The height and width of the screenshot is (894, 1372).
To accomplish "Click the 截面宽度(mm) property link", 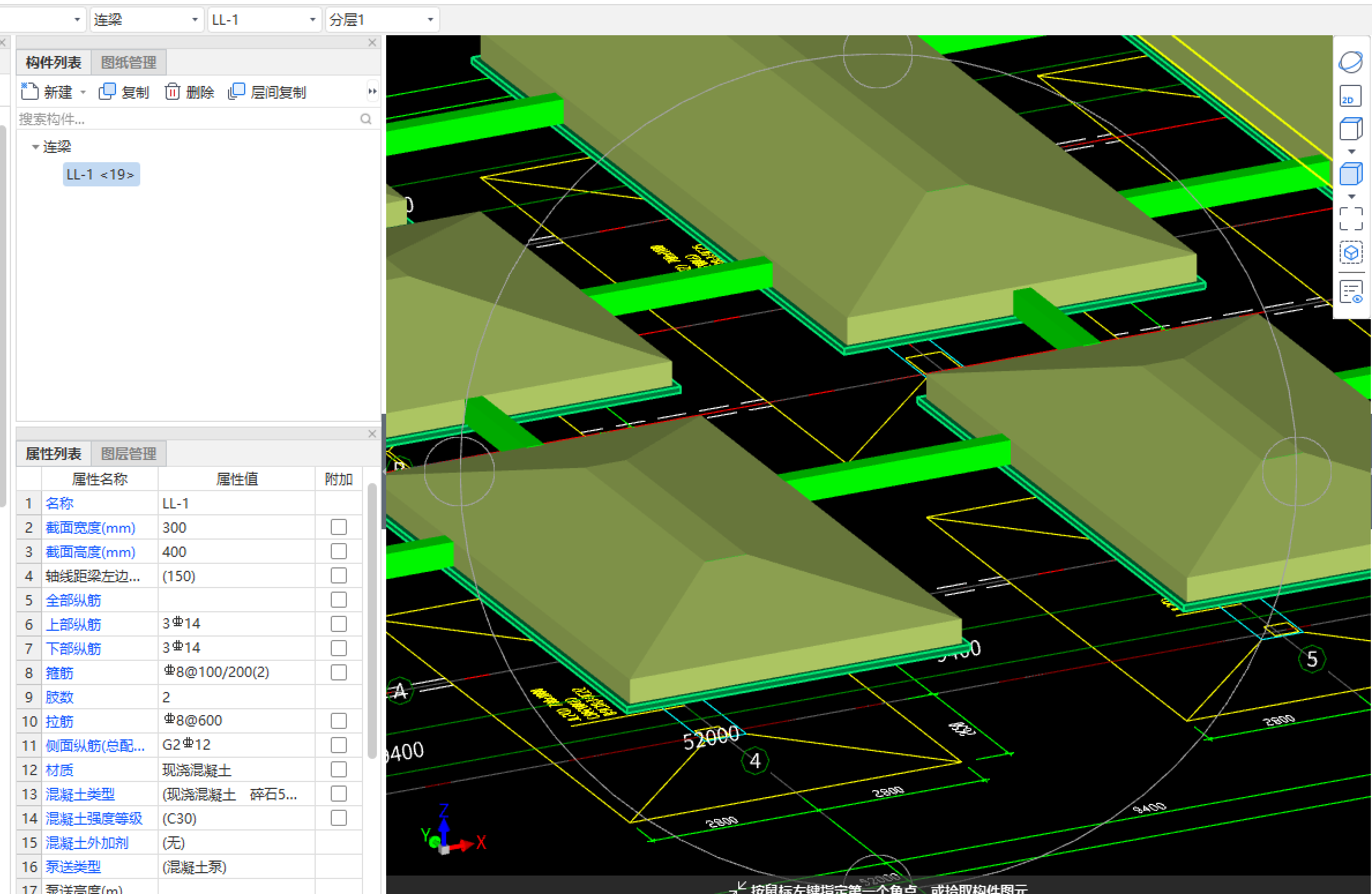I will [x=91, y=528].
